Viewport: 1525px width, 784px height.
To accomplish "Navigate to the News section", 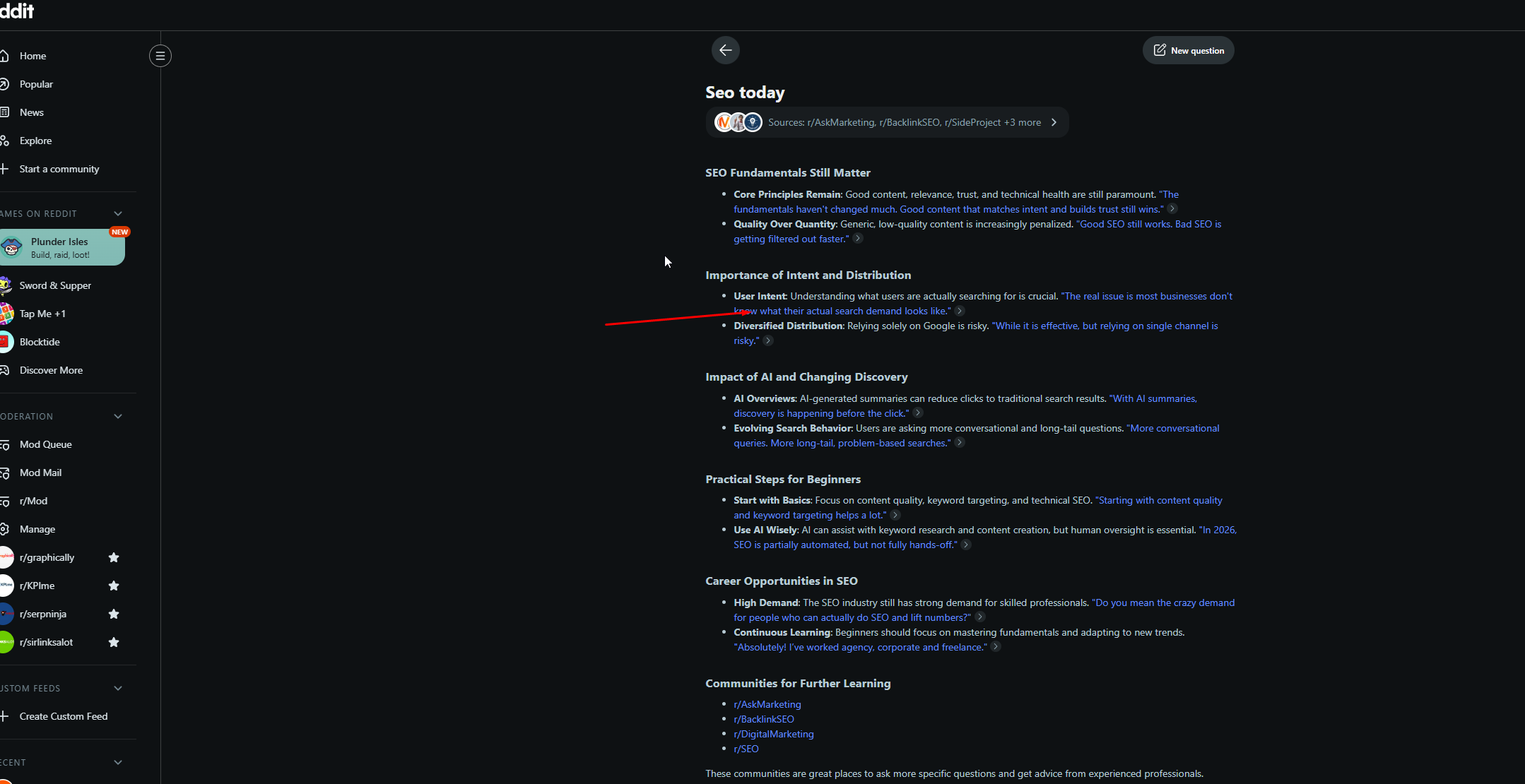I will tap(31, 112).
